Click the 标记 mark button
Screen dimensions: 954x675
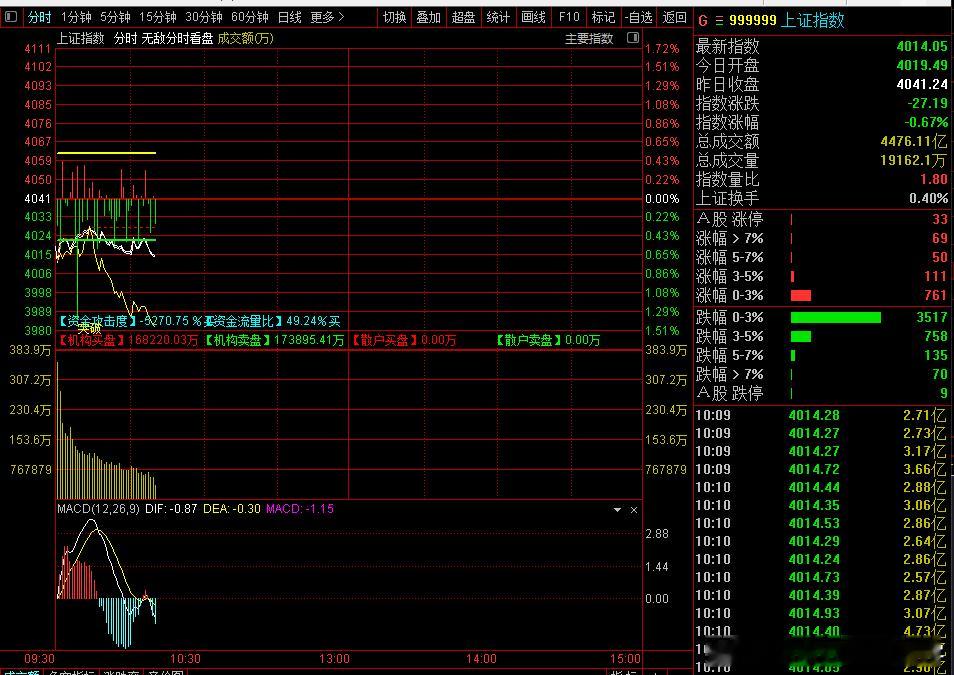tap(603, 18)
